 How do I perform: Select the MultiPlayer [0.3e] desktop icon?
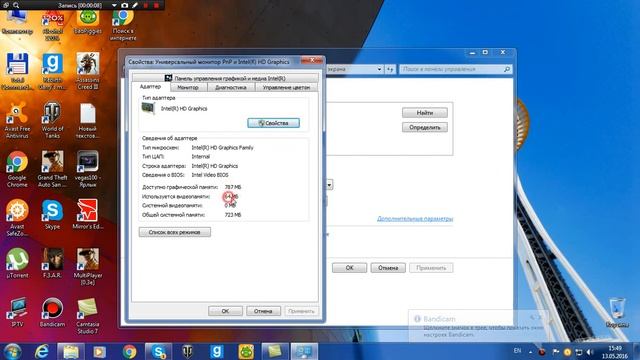(87, 267)
